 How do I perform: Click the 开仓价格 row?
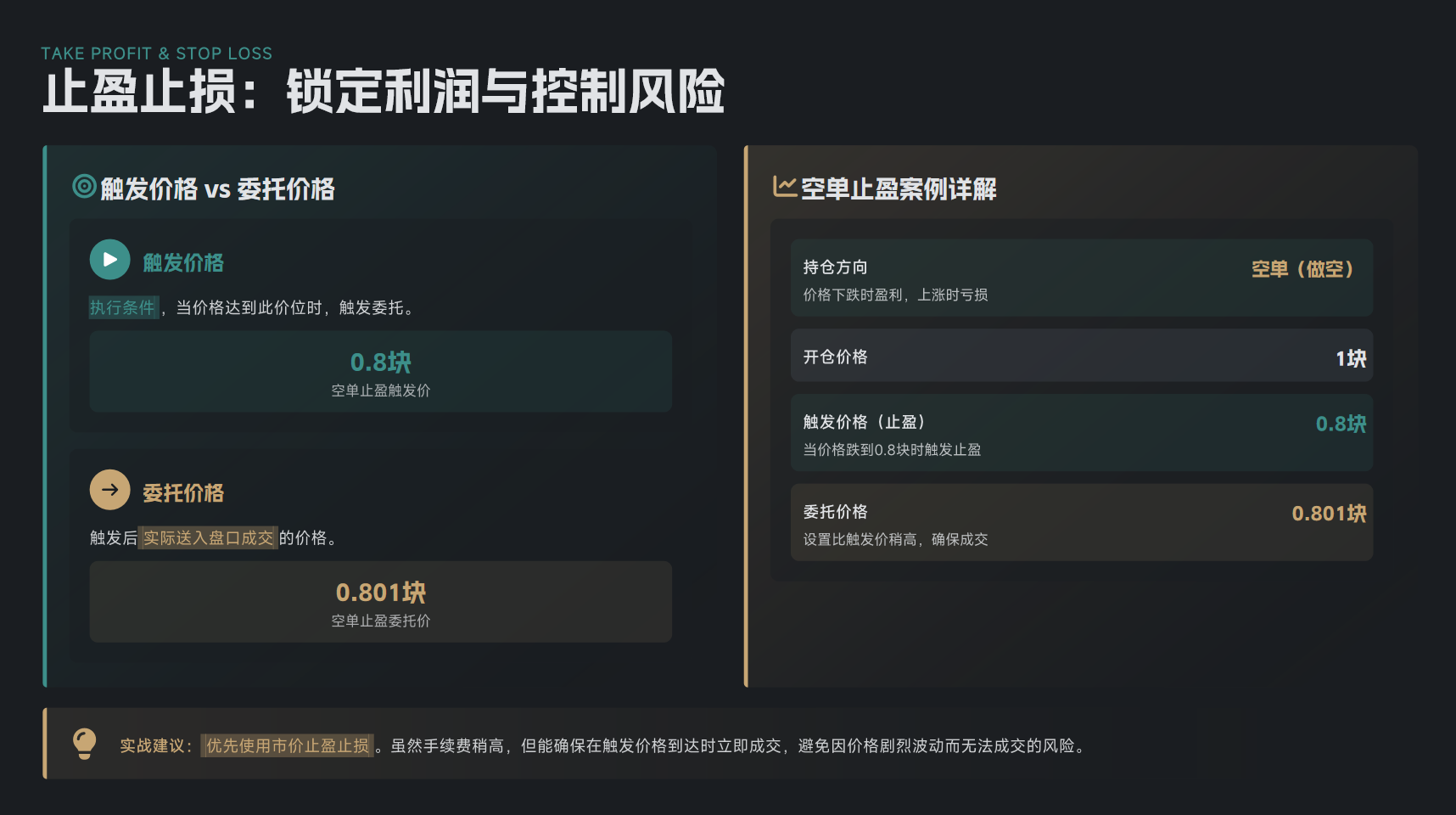(1081, 356)
